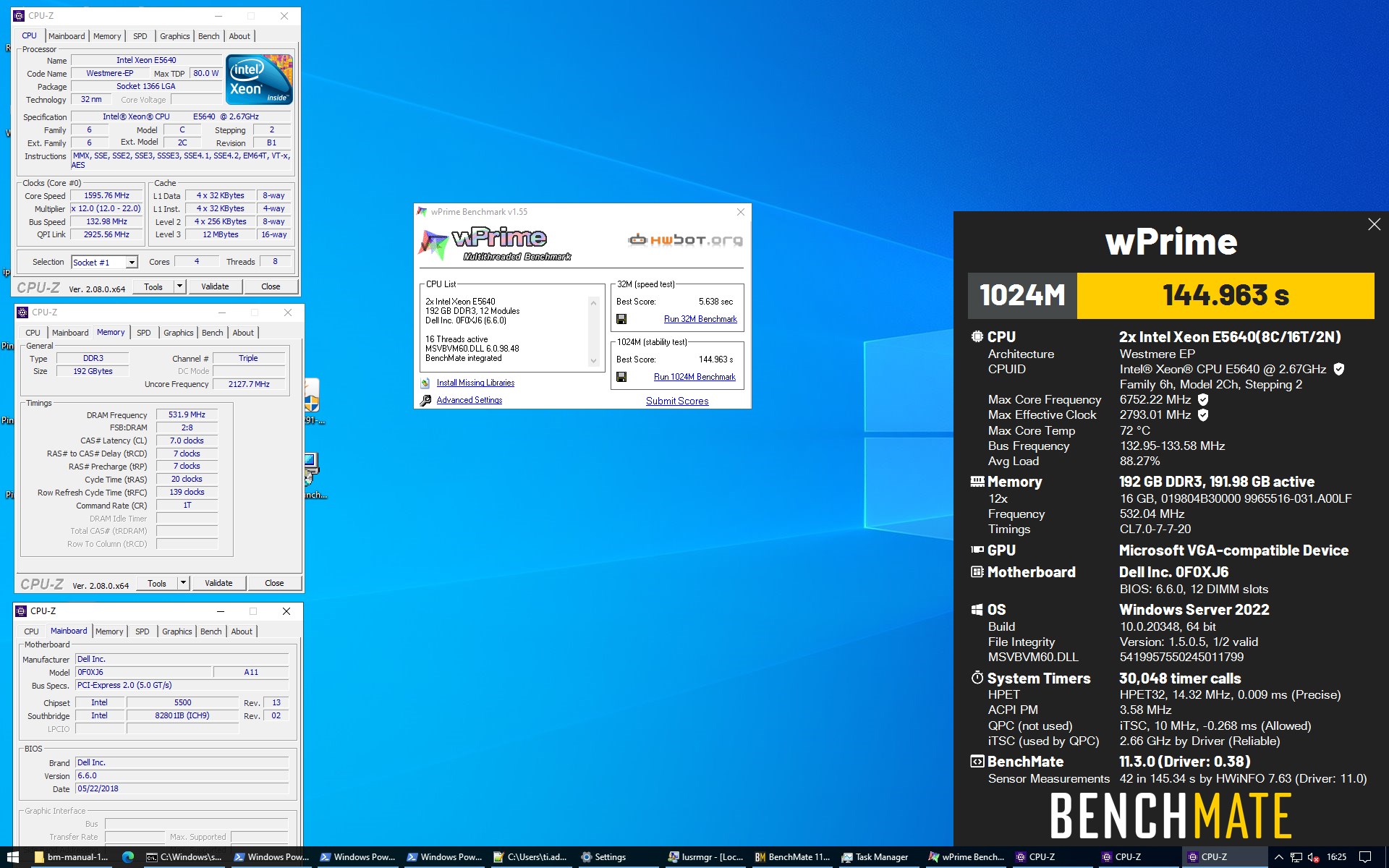Click the save icon beside Run 1024M Benchmark
The height and width of the screenshot is (868, 1389).
pos(621,377)
